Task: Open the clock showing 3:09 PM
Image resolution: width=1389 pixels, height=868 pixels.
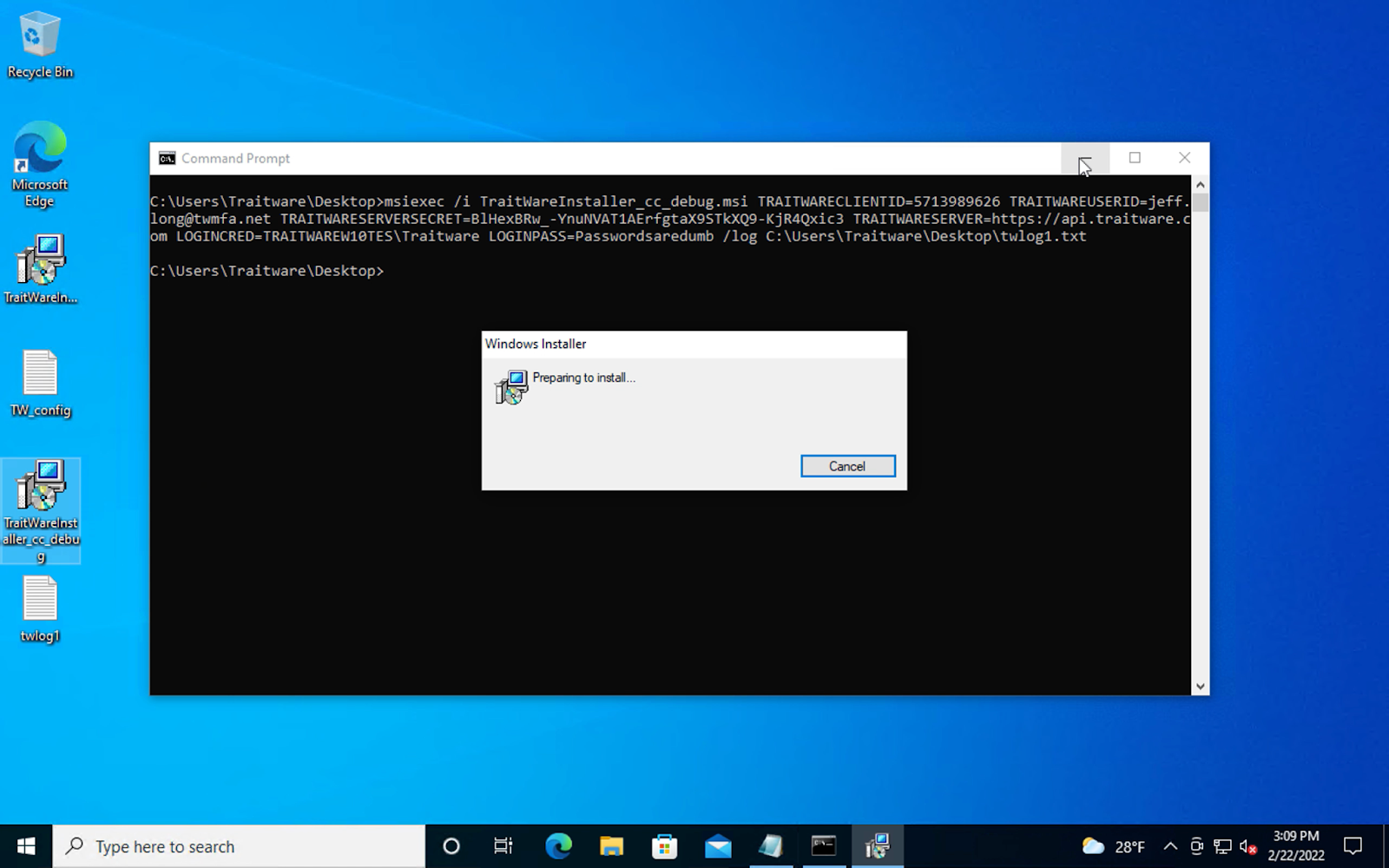Action: (x=1296, y=846)
